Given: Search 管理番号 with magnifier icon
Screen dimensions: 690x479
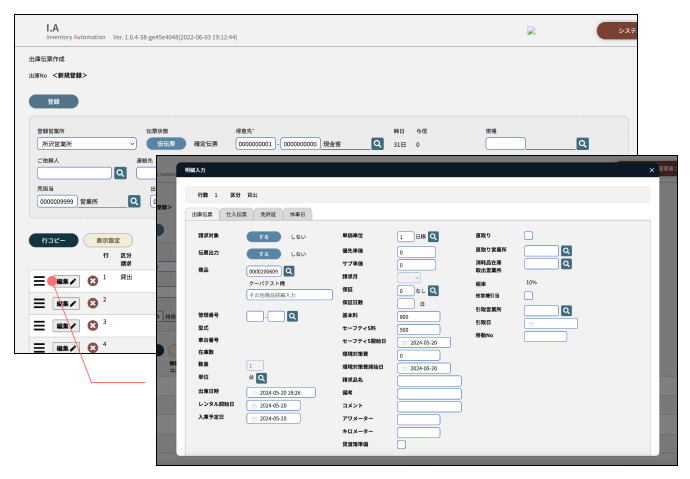Looking at the screenshot, I should point(293,316).
